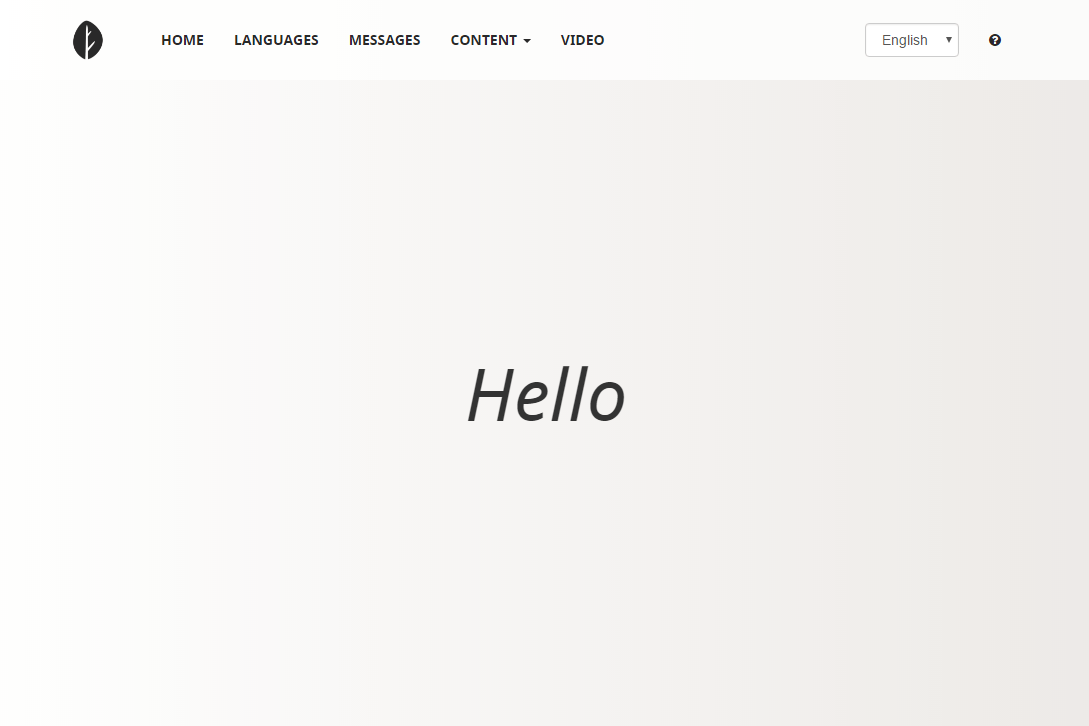The height and width of the screenshot is (726, 1089).
Task: Toggle the CONTENT submenu open
Action: pos(490,40)
